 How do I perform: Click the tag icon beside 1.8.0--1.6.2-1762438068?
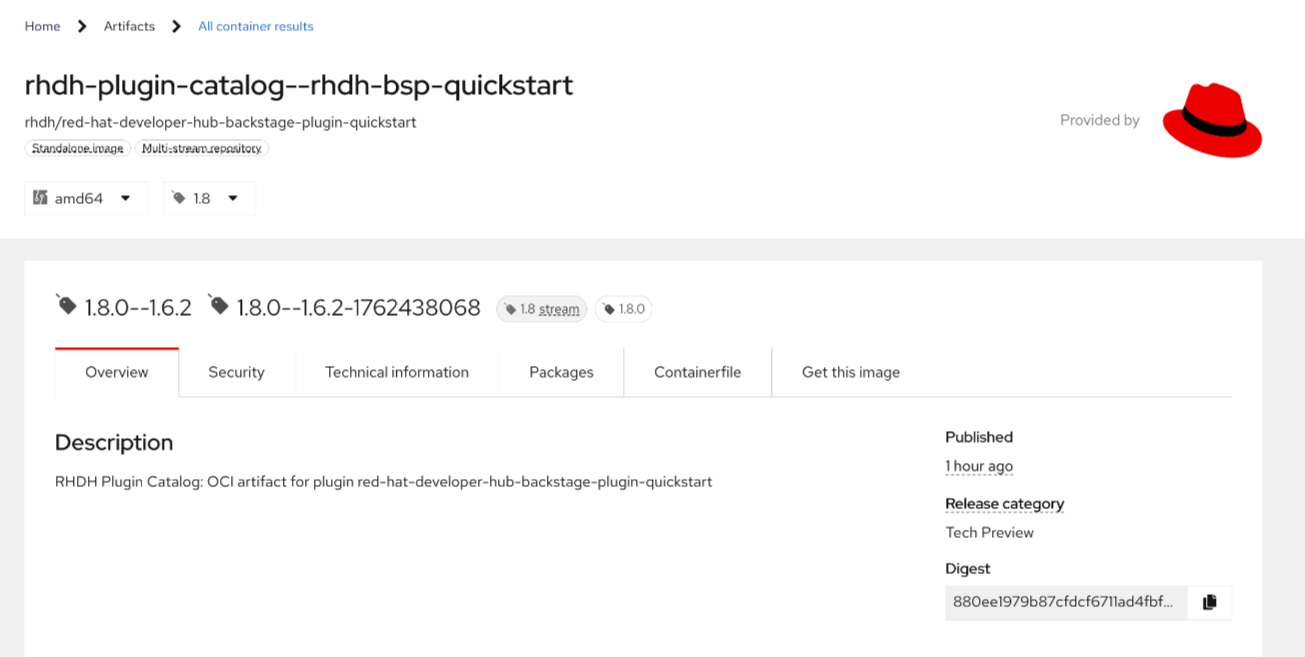pyautogui.click(x=219, y=305)
